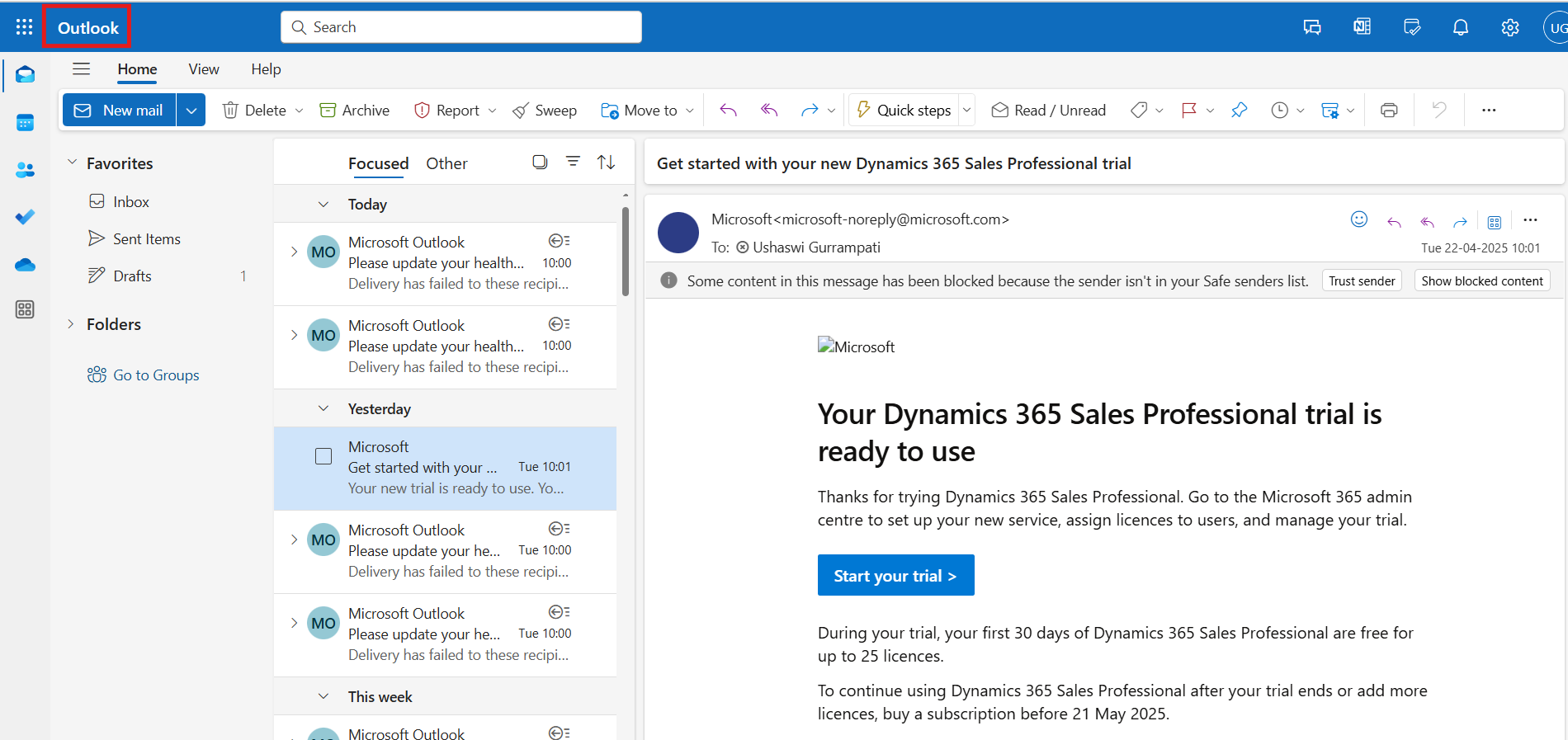The height and width of the screenshot is (740, 1568).
Task: Click the Start your trial button
Action: 895,576
